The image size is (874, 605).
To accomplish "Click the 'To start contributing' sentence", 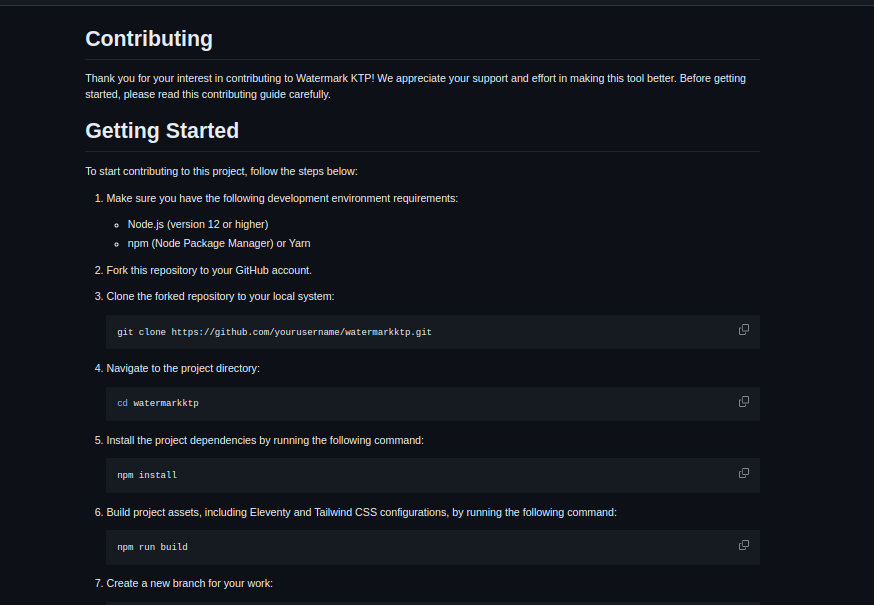I will tap(221, 171).
